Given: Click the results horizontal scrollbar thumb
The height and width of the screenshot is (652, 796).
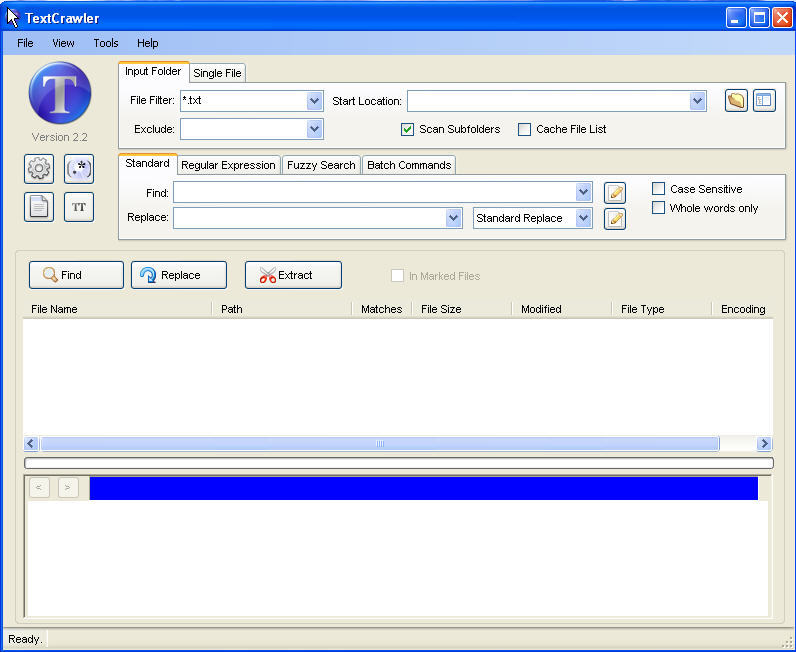Looking at the screenshot, I should pyautogui.click(x=380, y=444).
